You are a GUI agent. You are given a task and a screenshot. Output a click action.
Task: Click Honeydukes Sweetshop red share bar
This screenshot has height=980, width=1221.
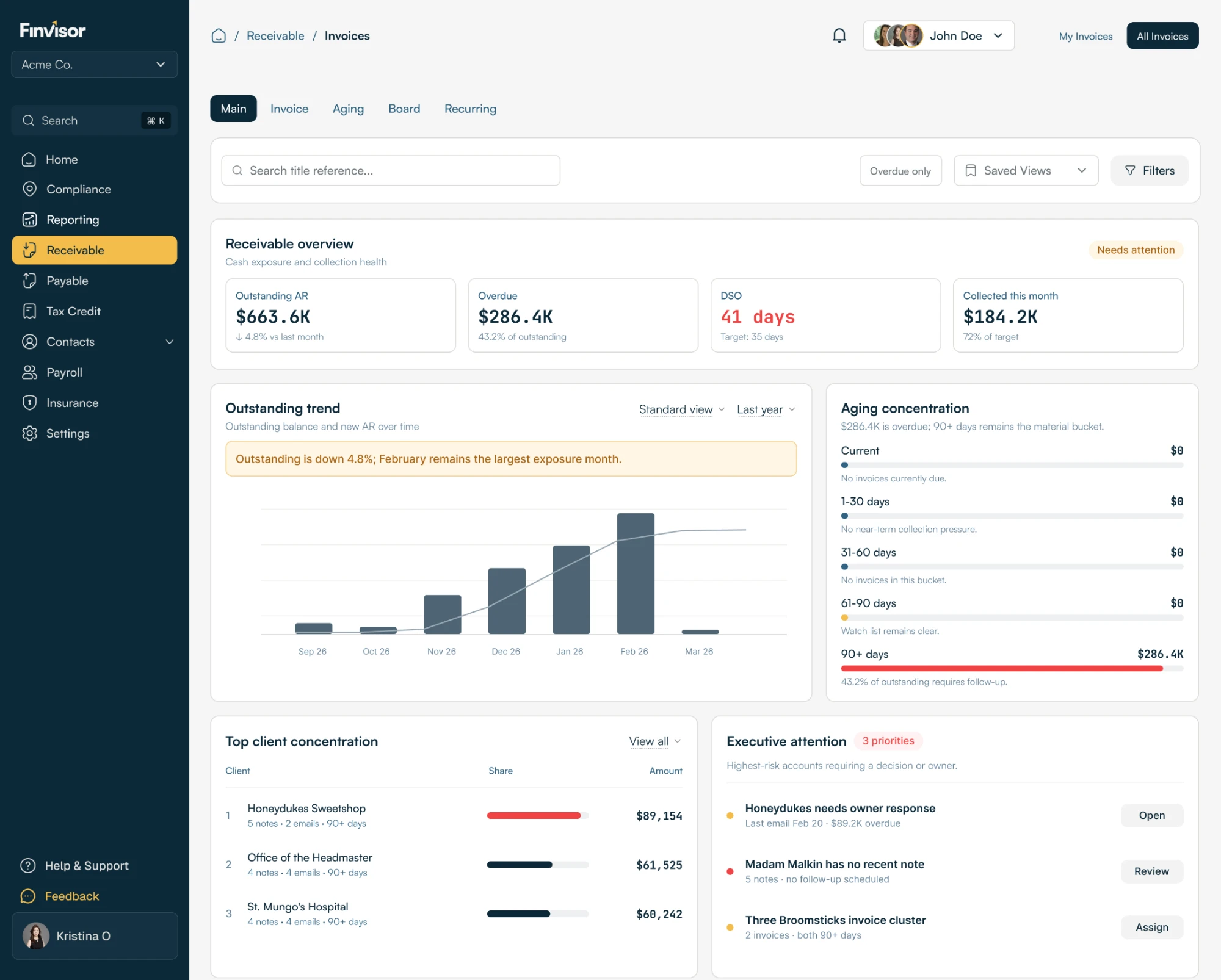click(x=534, y=815)
